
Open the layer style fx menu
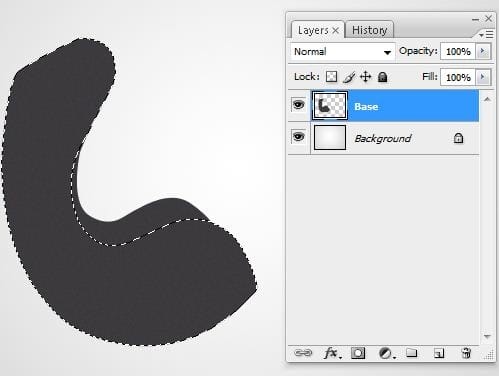click(332, 353)
